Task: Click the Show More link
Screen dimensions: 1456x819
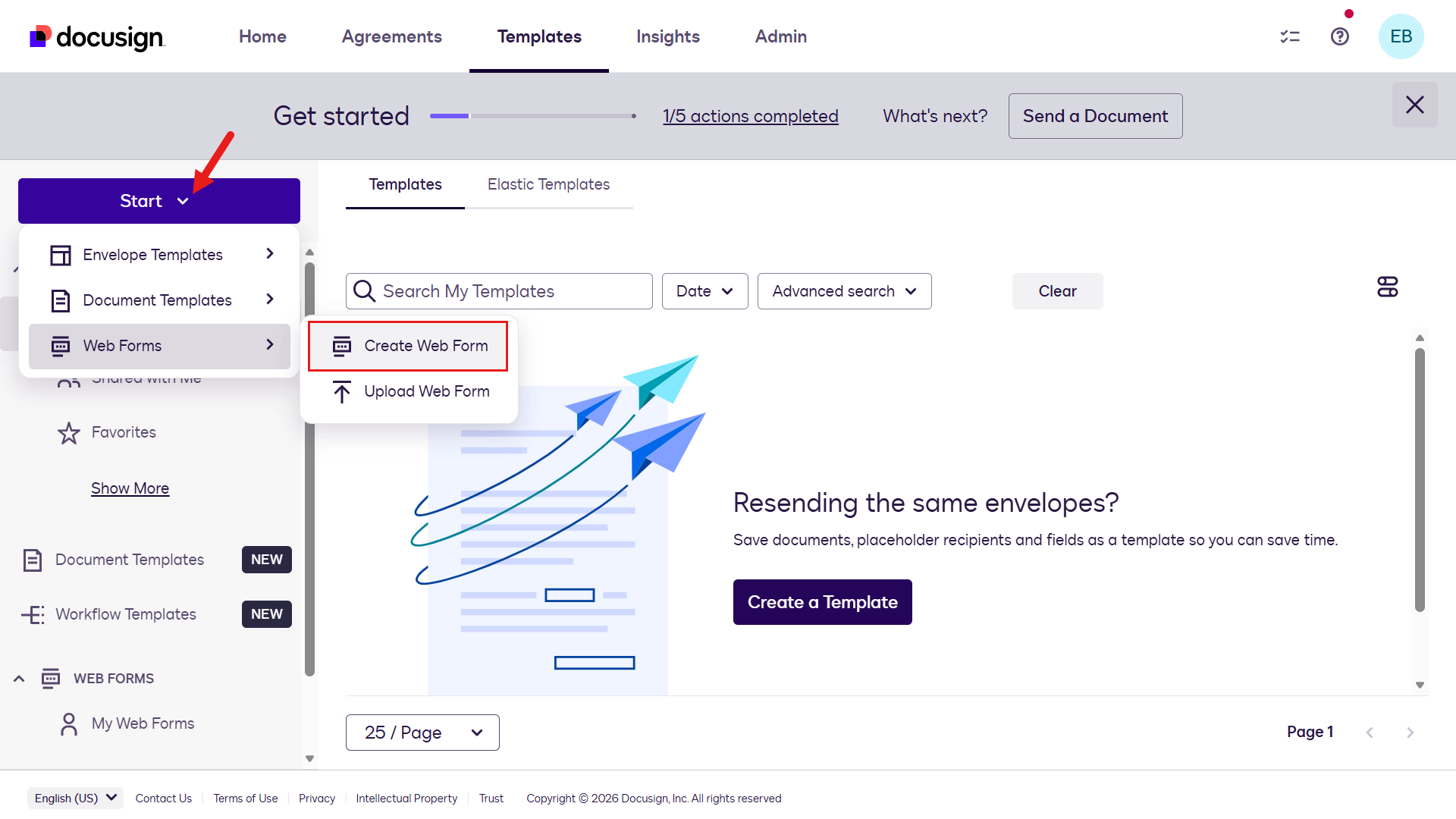Action: [130, 488]
